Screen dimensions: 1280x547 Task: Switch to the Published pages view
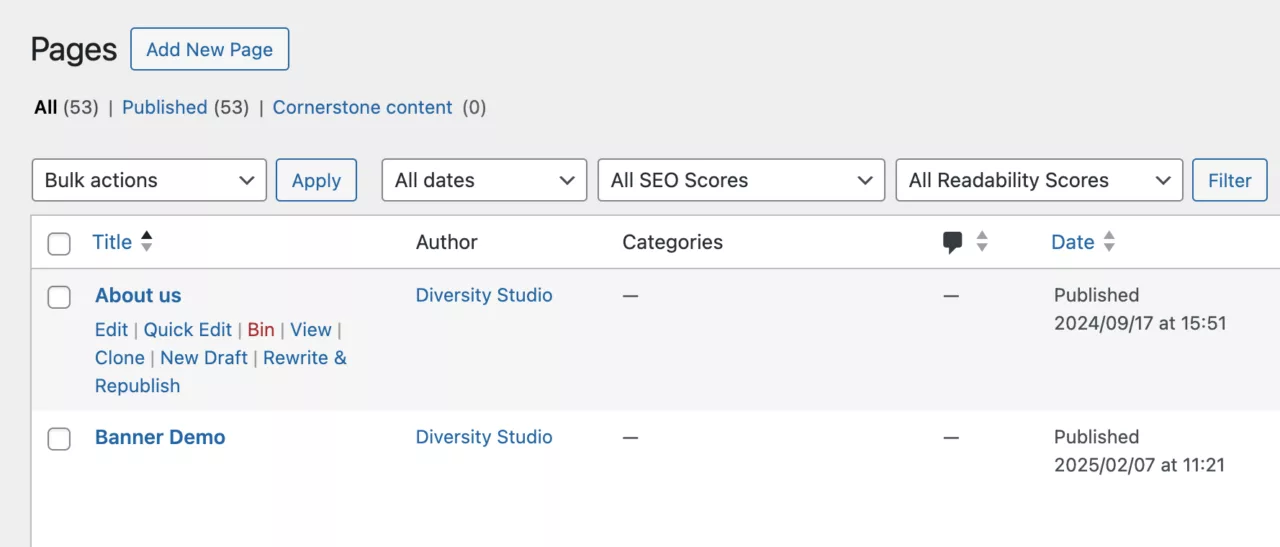point(164,107)
